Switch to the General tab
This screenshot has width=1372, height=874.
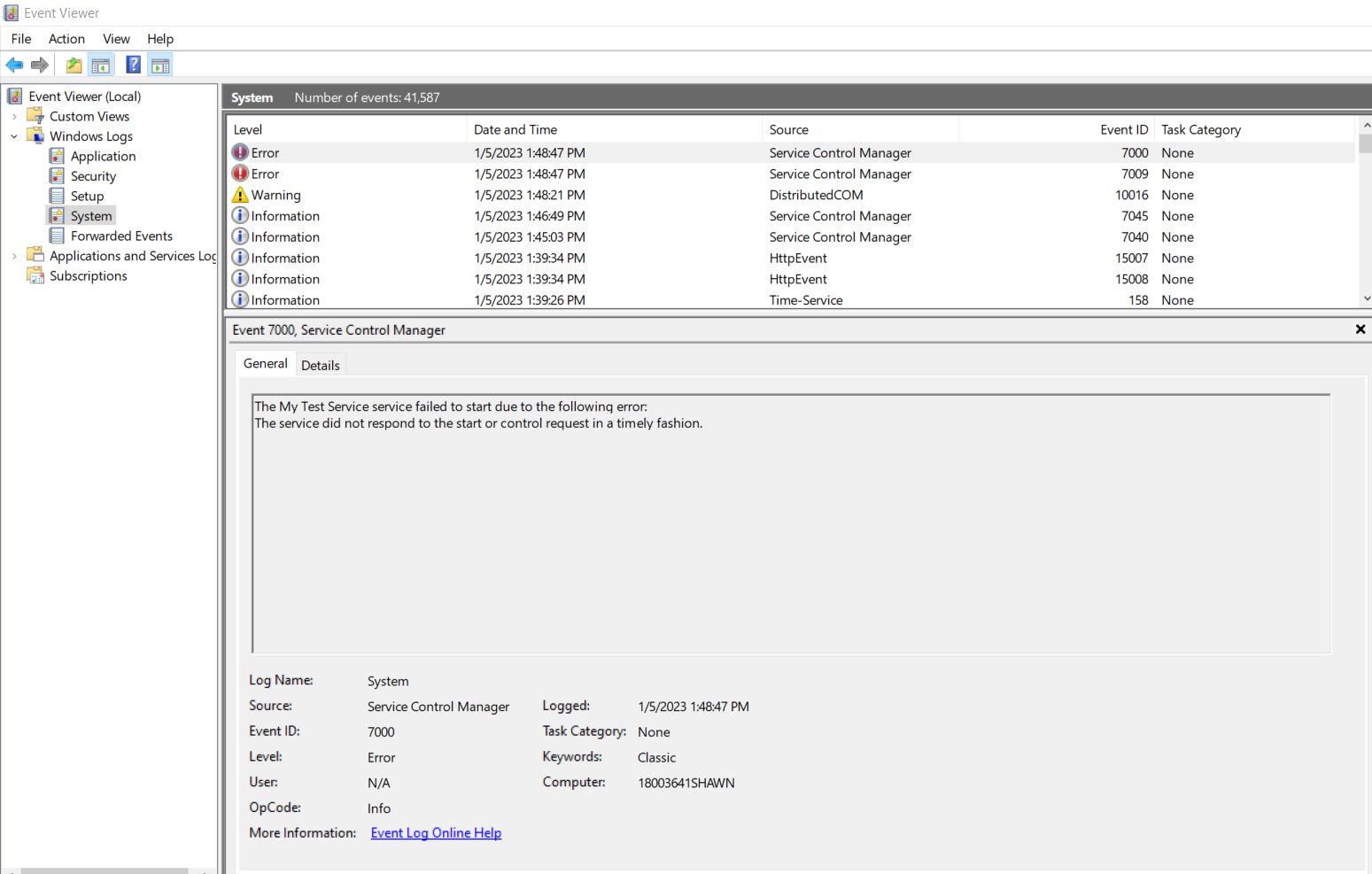[x=265, y=363]
